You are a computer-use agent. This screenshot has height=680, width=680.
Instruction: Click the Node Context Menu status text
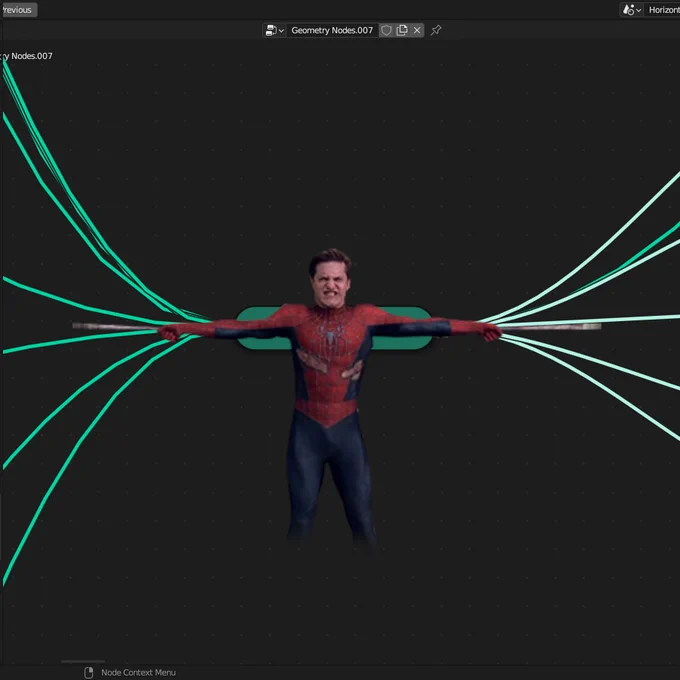[138, 672]
